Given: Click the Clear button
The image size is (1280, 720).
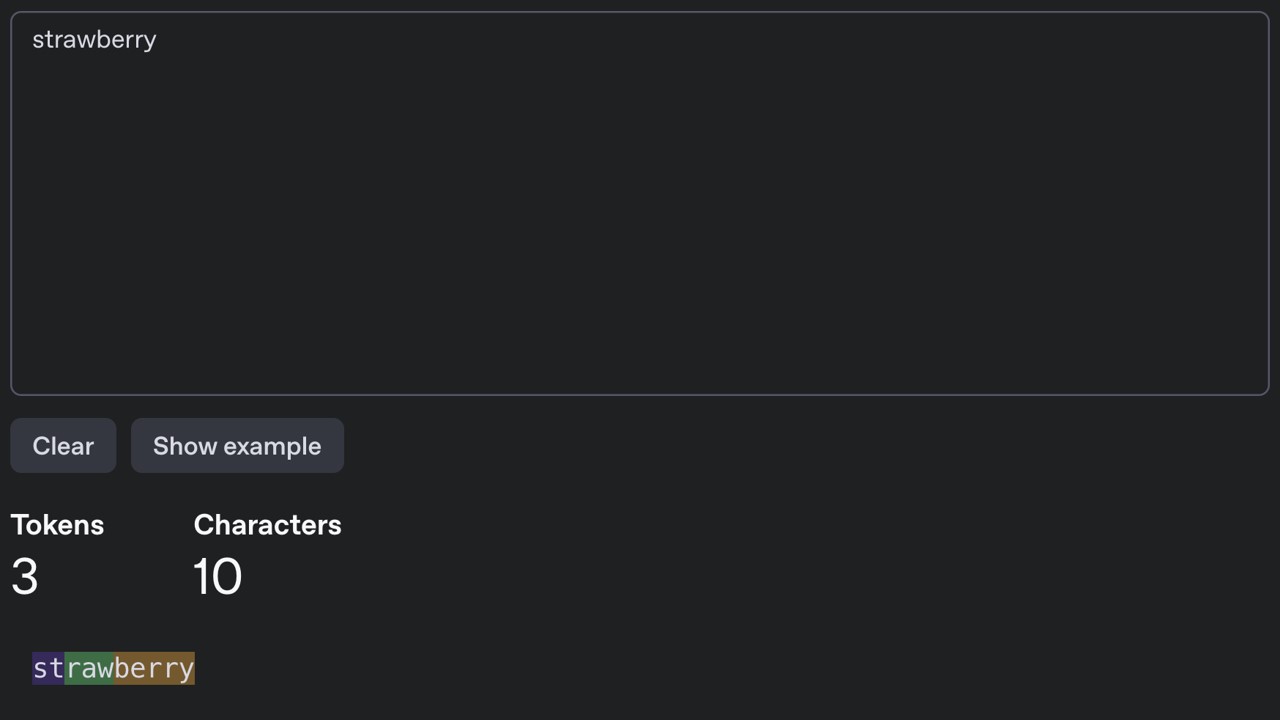Looking at the screenshot, I should click(x=63, y=446).
